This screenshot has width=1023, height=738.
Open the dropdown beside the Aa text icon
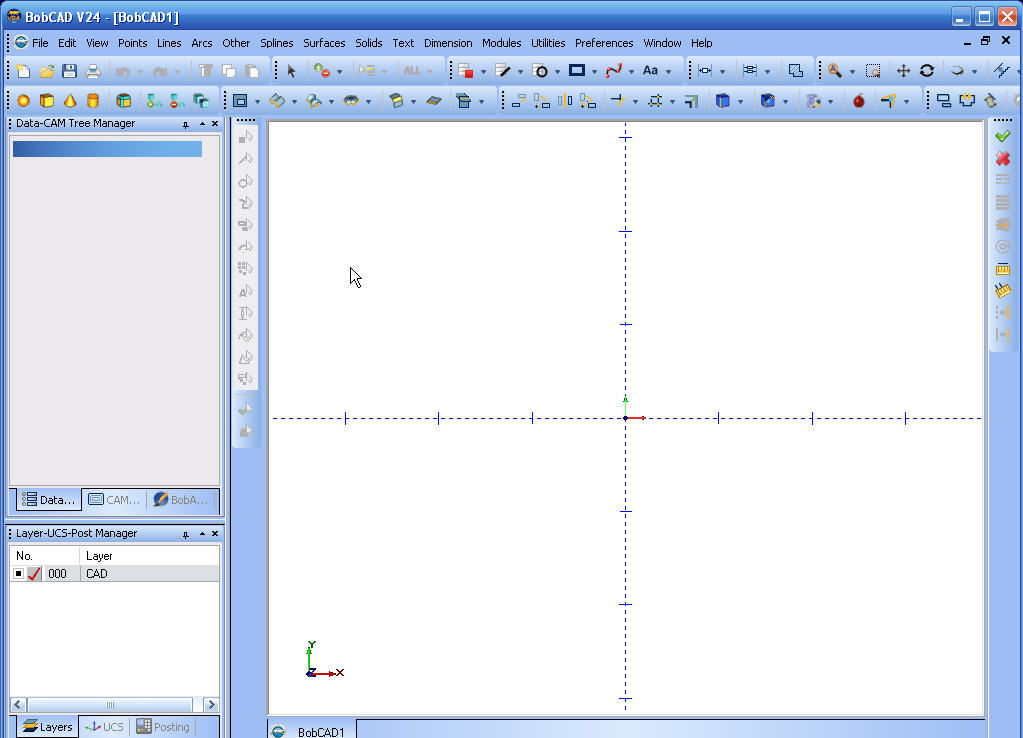667,71
